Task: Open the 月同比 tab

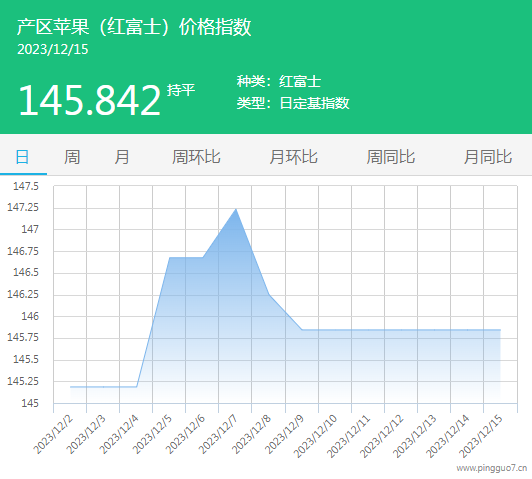Action: click(488, 157)
